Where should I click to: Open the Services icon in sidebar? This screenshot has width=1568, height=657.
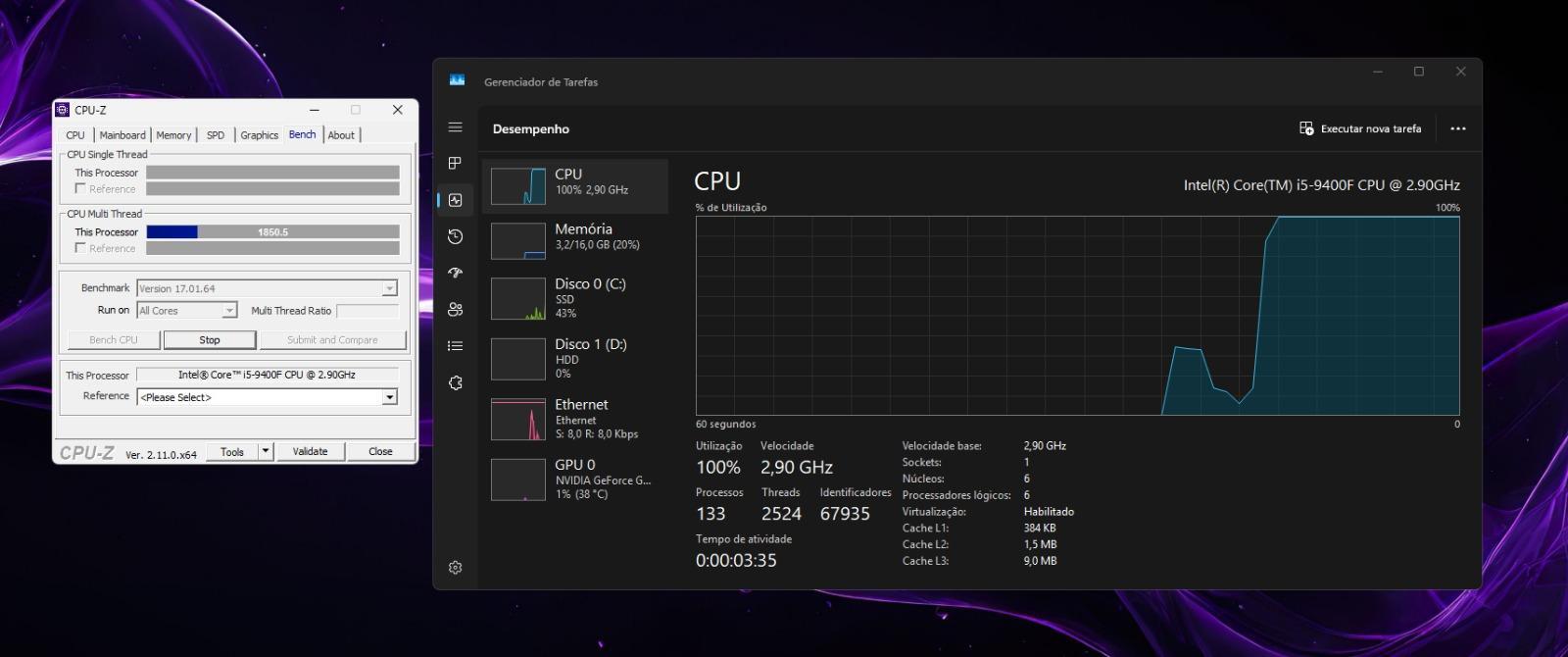455,382
